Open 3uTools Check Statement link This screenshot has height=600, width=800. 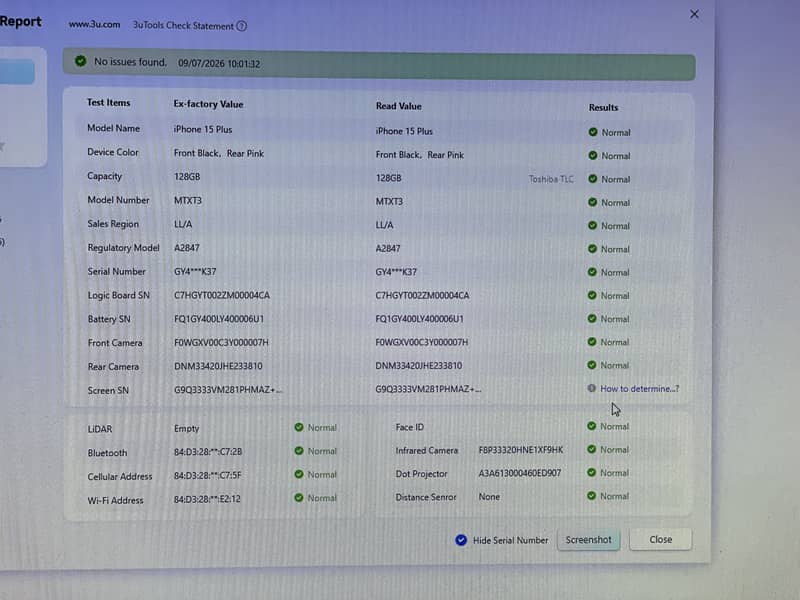tap(183, 26)
